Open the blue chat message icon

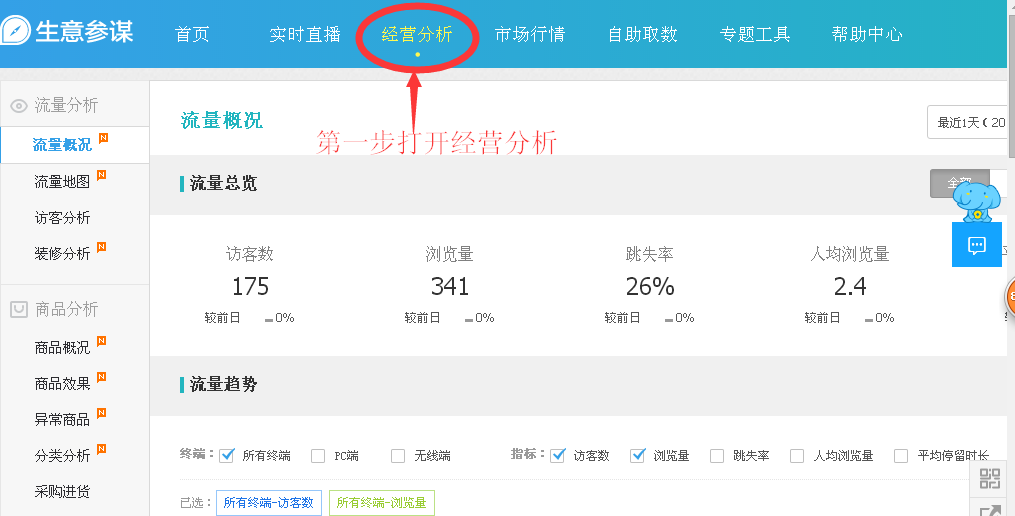[x=976, y=245]
